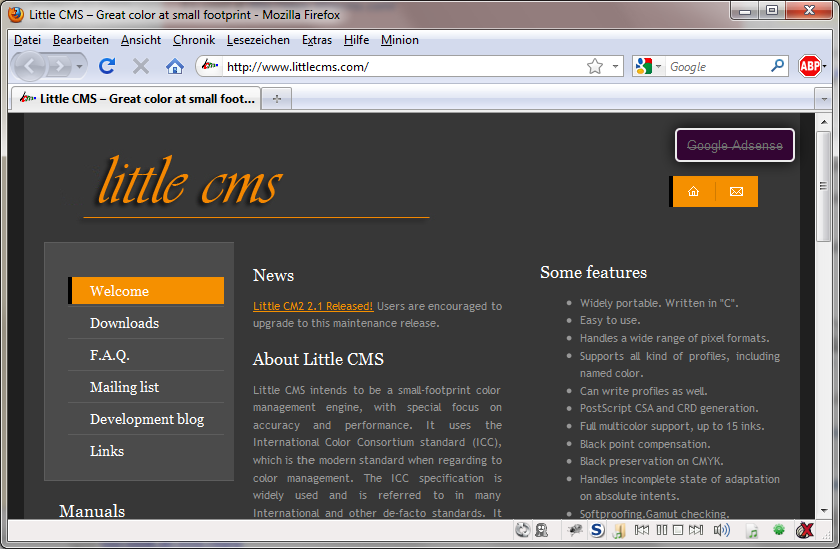Image resolution: width=840 pixels, height=549 pixels.
Task: Click the page scrollbar down arrow
Action: point(823,511)
